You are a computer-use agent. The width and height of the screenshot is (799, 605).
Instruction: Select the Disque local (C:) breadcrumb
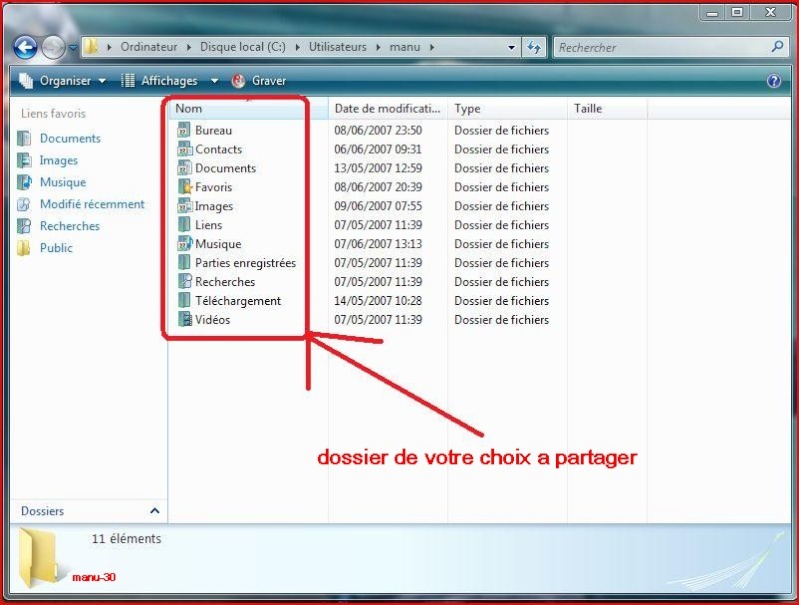click(243, 47)
